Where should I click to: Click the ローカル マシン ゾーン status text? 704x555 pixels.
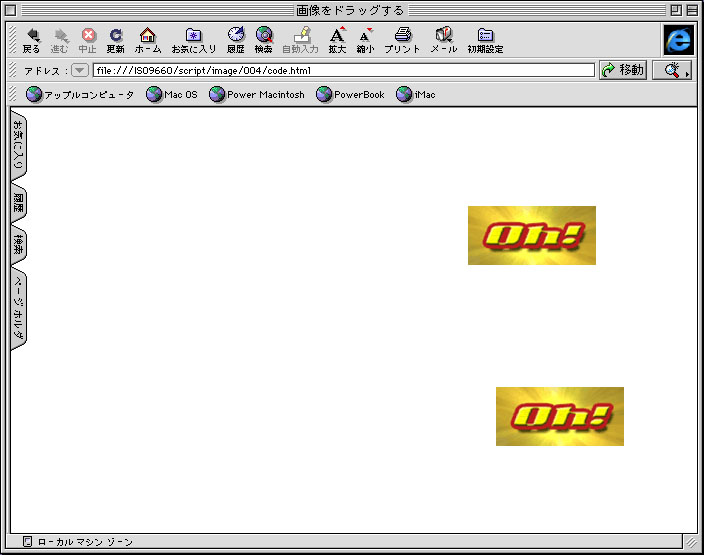click(x=85, y=542)
